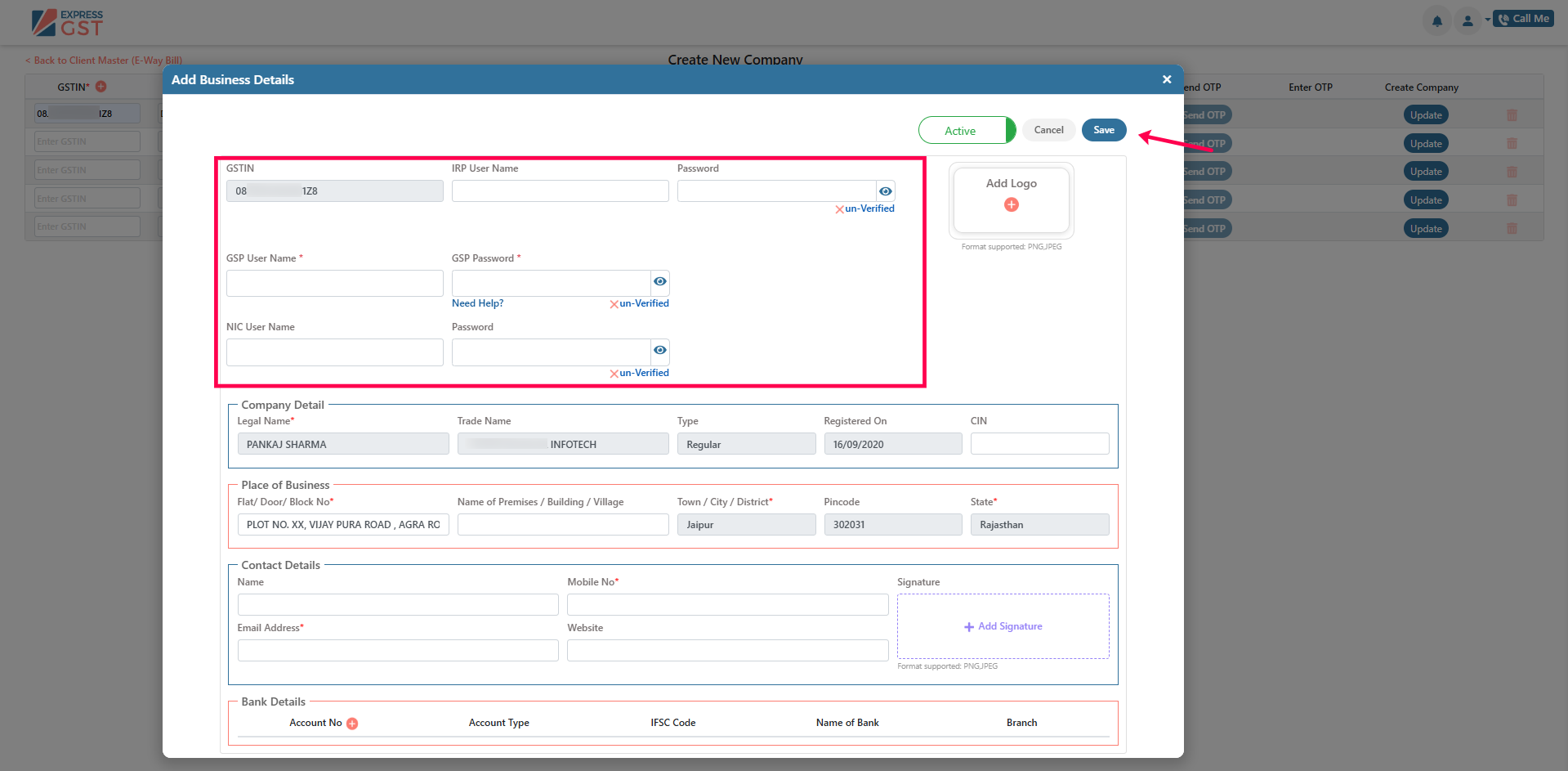Click the Save button

[1103, 130]
